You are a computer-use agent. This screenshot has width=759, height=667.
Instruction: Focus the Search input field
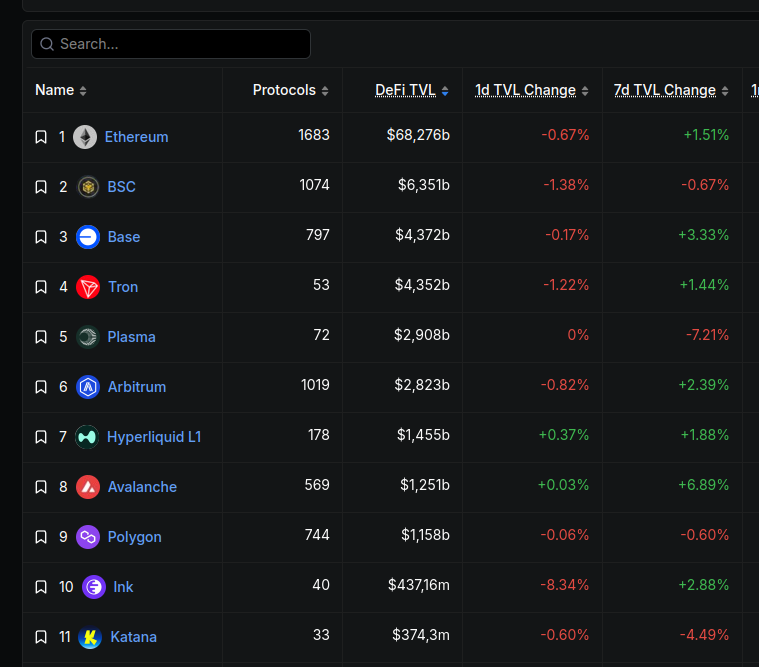tap(171, 44)
